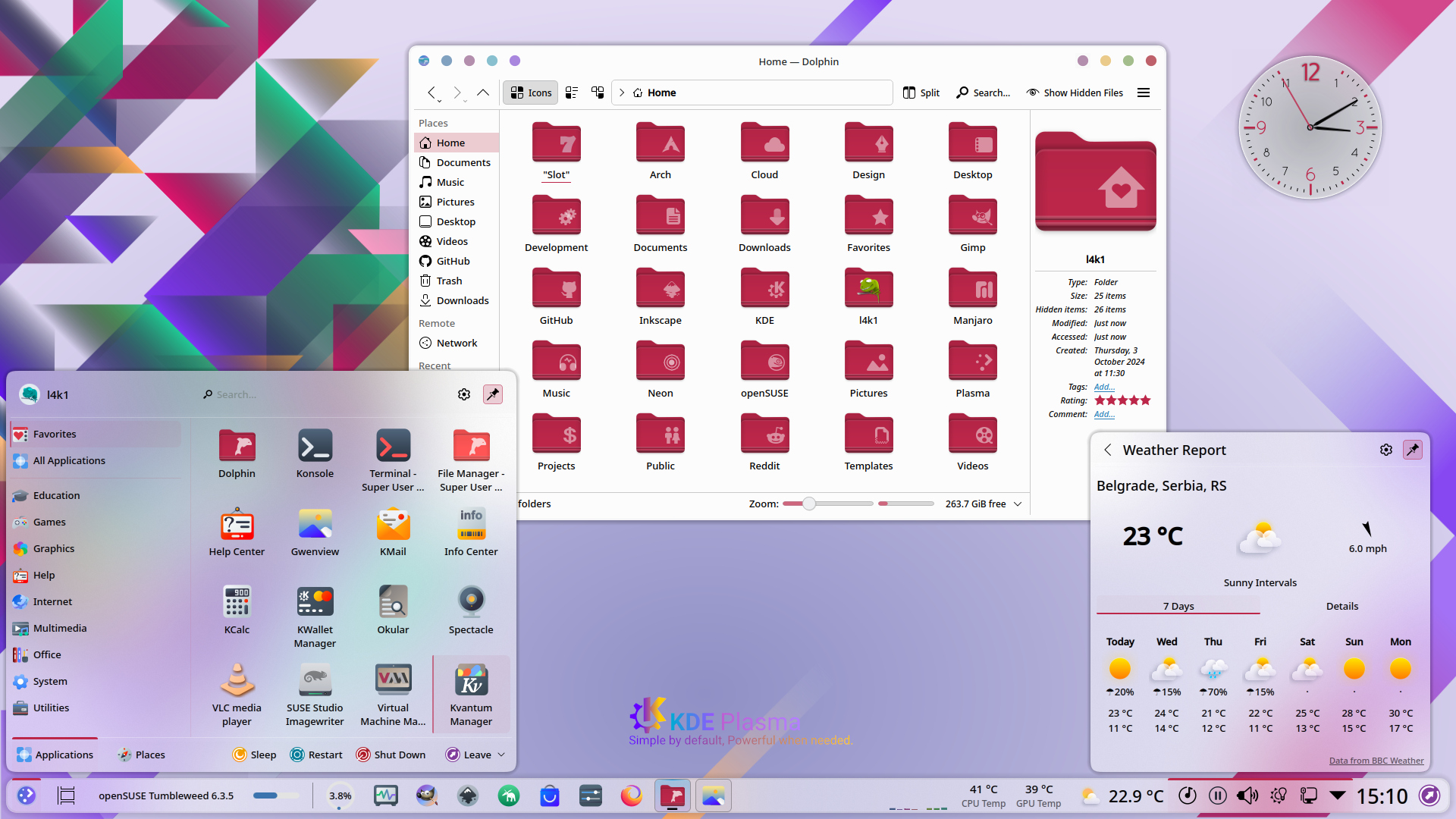Select the Projects folder icon
1456x819 pixels.
[x=556, y=434]
